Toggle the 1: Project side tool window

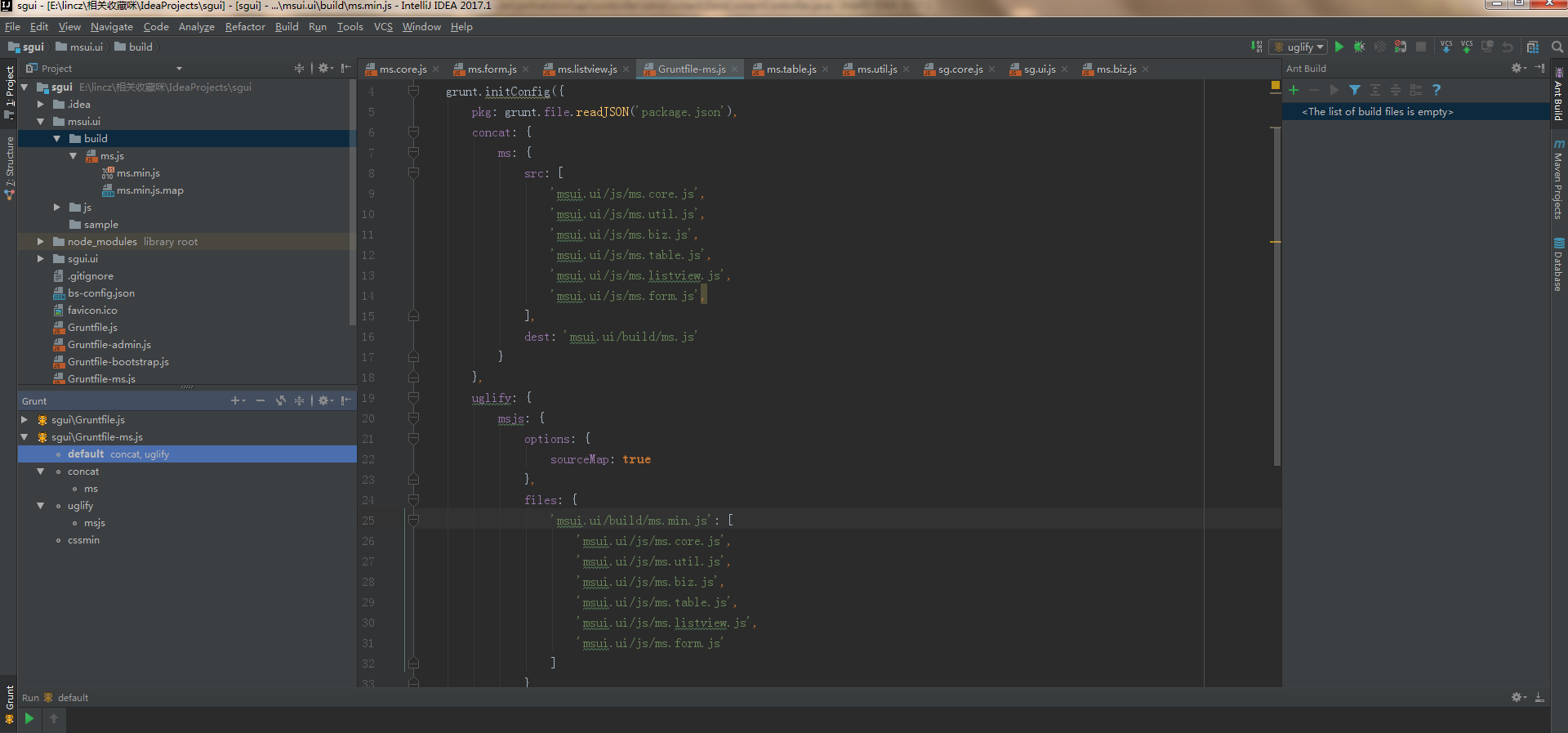coord(10,92)
